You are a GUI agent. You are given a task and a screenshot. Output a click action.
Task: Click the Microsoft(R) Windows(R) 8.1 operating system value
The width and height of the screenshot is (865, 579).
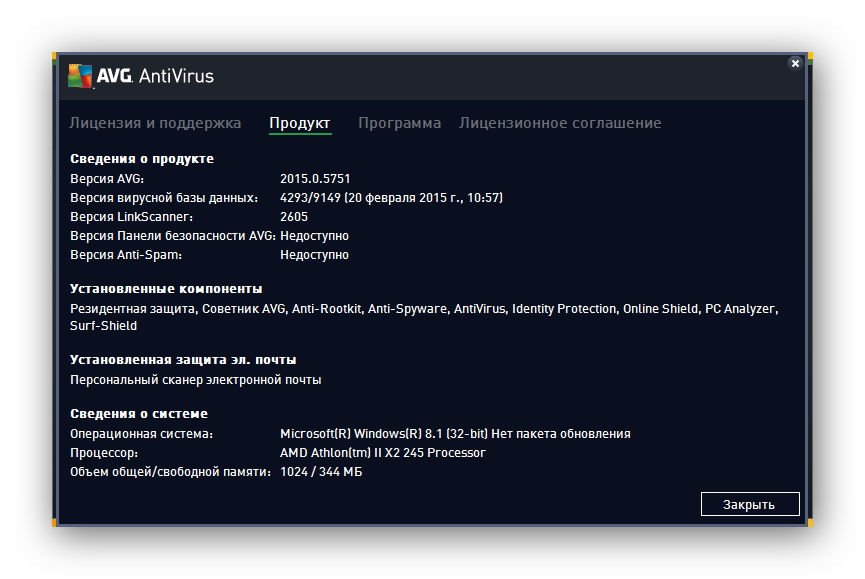pyautogui.click(x=455, y=434)
